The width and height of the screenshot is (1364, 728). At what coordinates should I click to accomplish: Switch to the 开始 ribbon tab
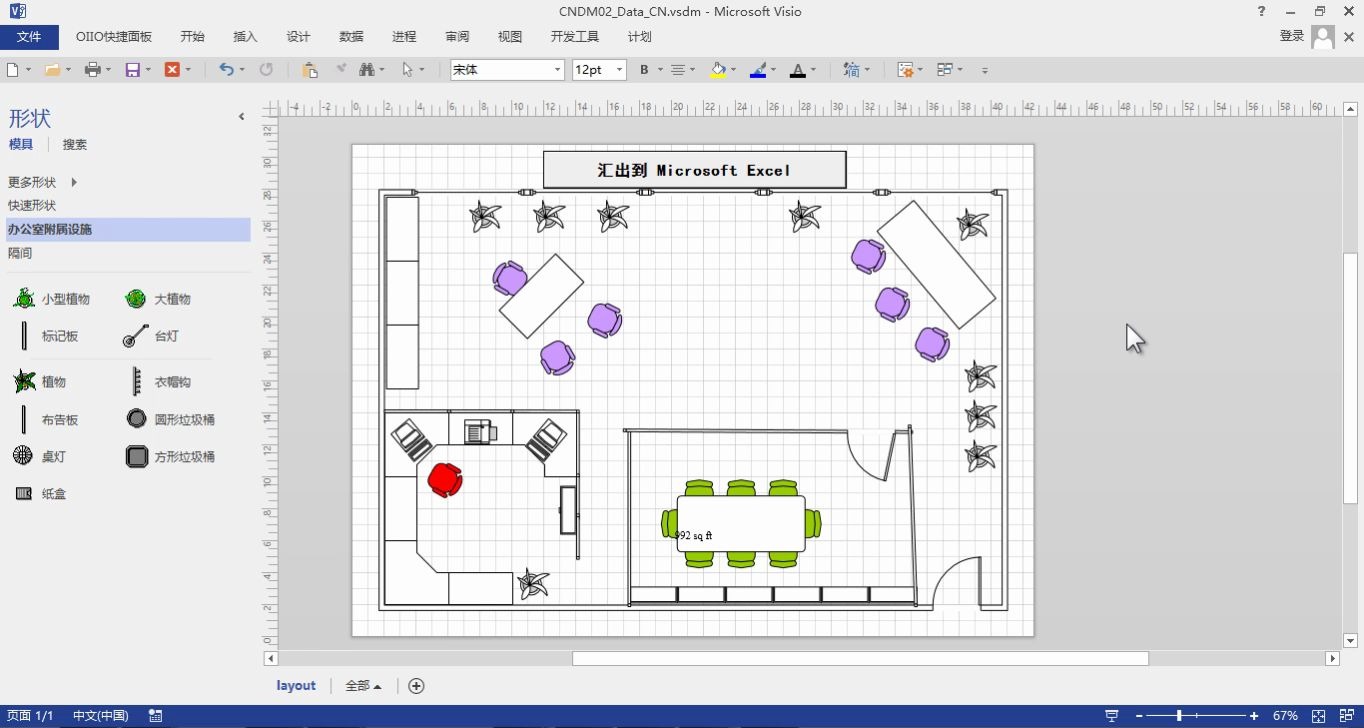192,36
